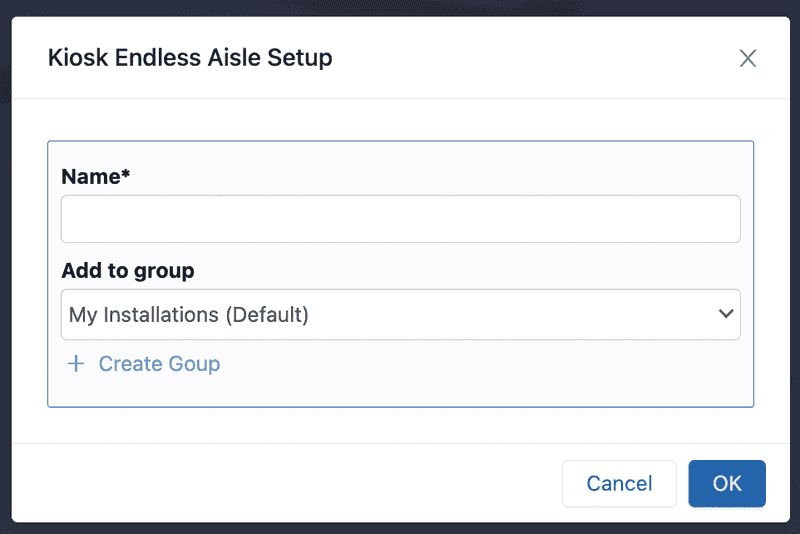The width and height of the screenshot is (800, 534).
Task: Expand group list via the down arrow
Action: point(726,314)
